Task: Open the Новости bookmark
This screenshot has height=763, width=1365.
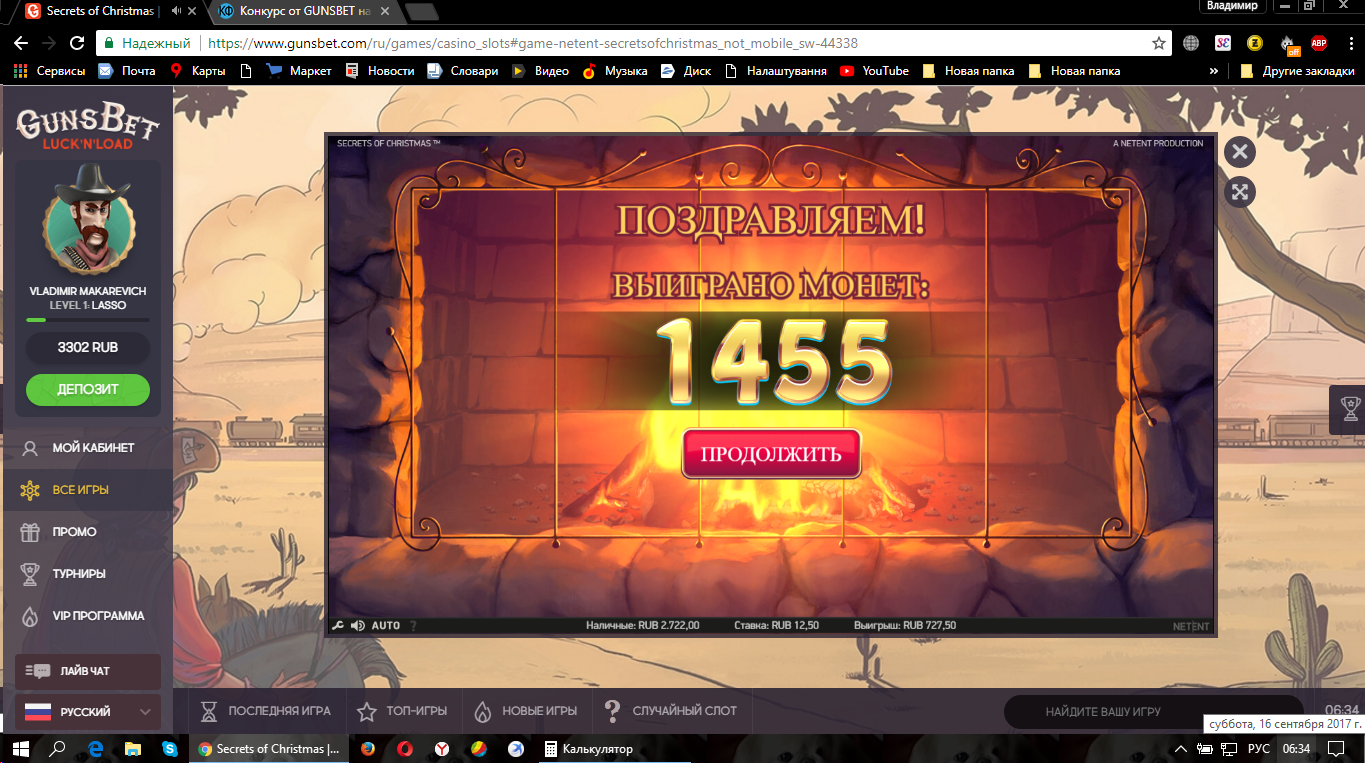Action: pos(379,71)
